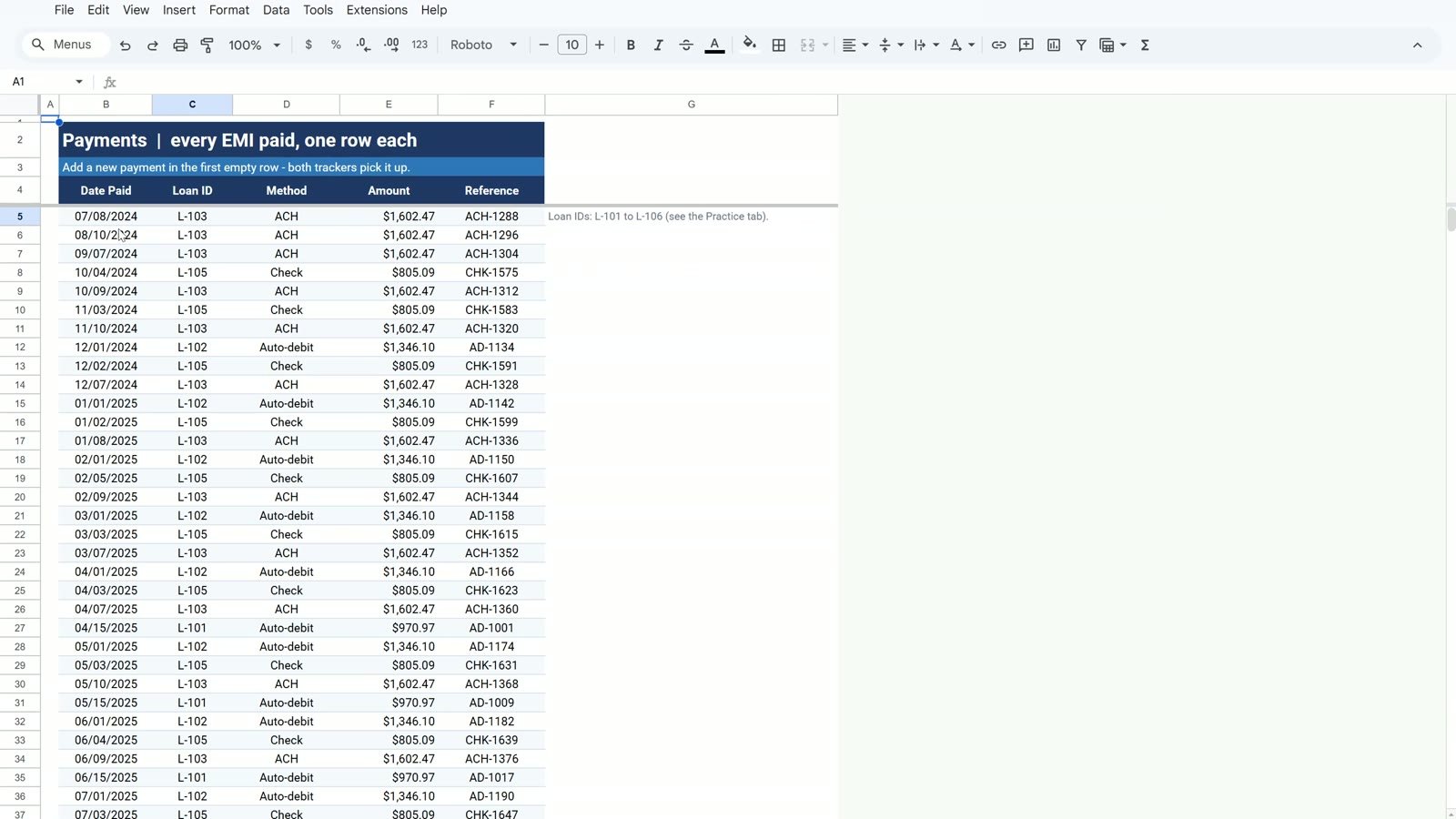The image size is (1456, 819).
Task: Insert a link
Action: click(x=998, y=45)
